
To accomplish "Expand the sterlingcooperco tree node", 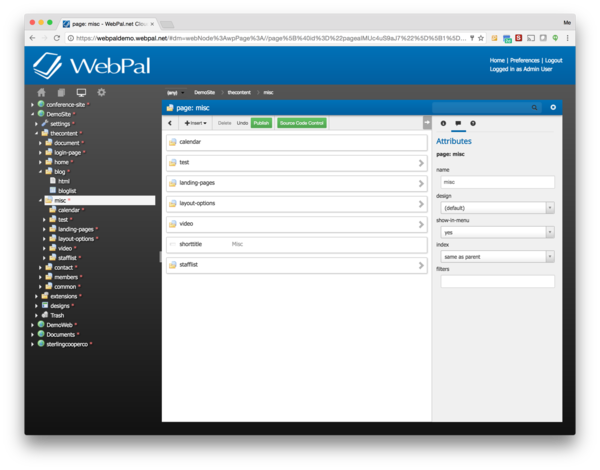I will (33, 344).
